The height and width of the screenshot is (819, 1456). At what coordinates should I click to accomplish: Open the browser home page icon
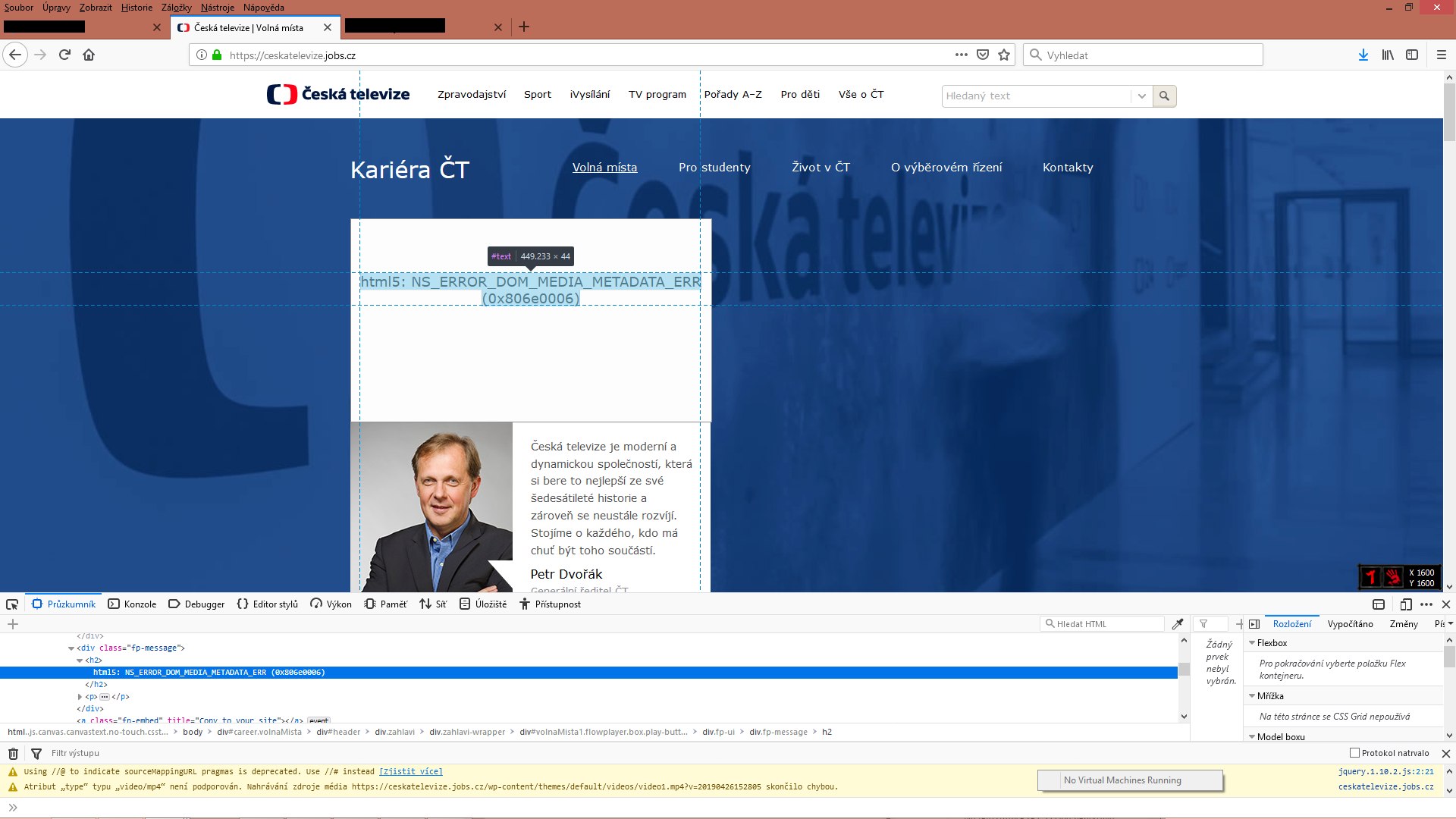pos(89,55)
